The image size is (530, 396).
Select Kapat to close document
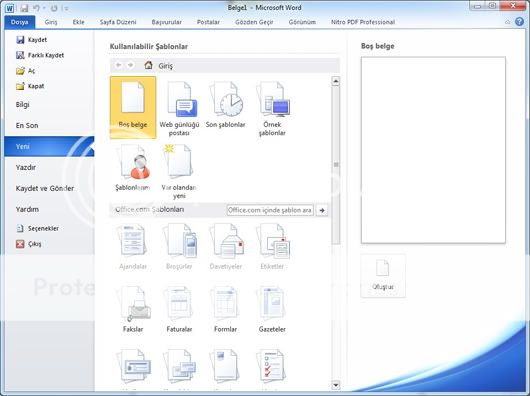[x=30, y=86]
